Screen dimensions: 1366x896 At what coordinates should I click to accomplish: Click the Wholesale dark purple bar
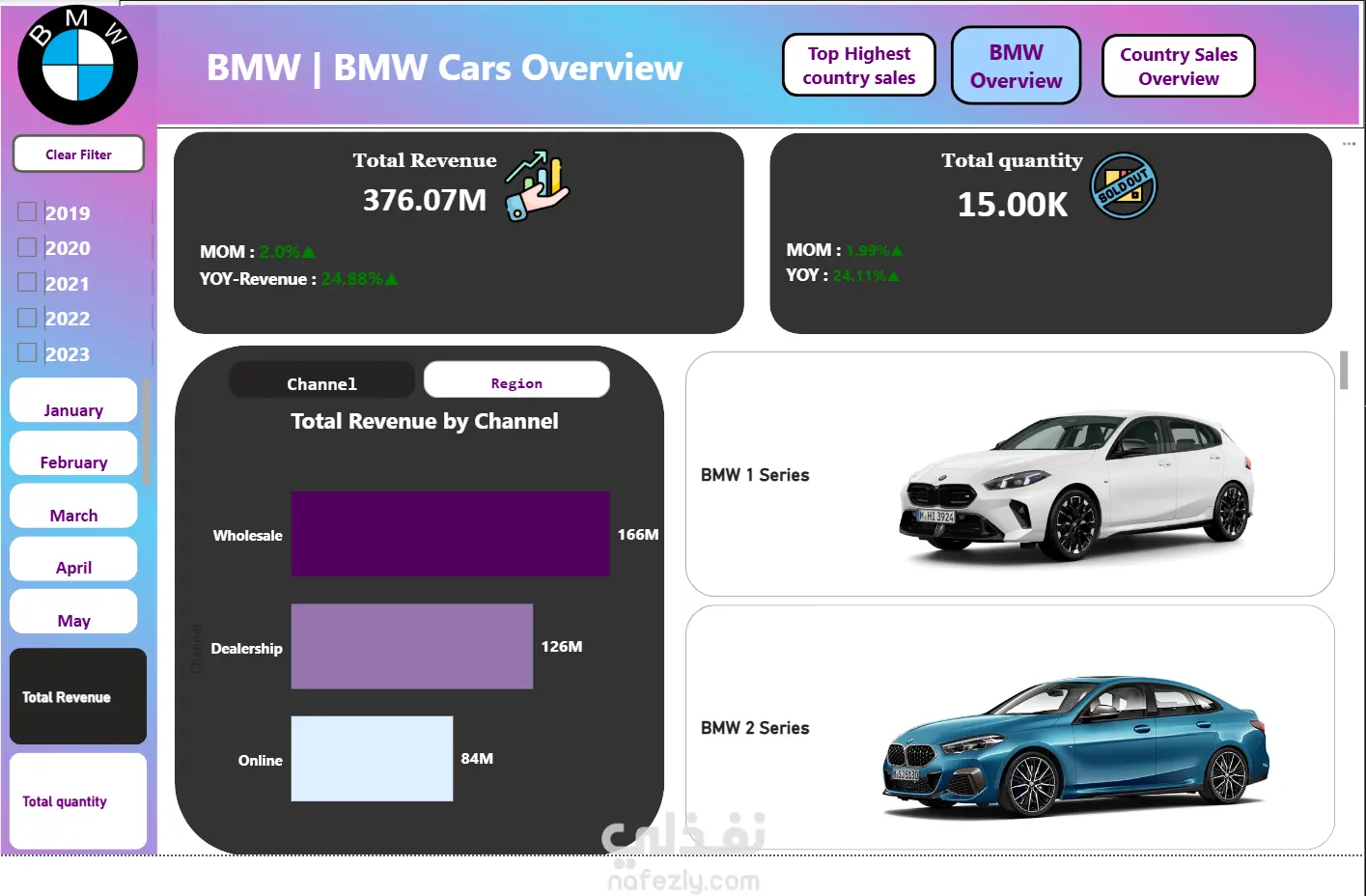[x=450, y=534]
